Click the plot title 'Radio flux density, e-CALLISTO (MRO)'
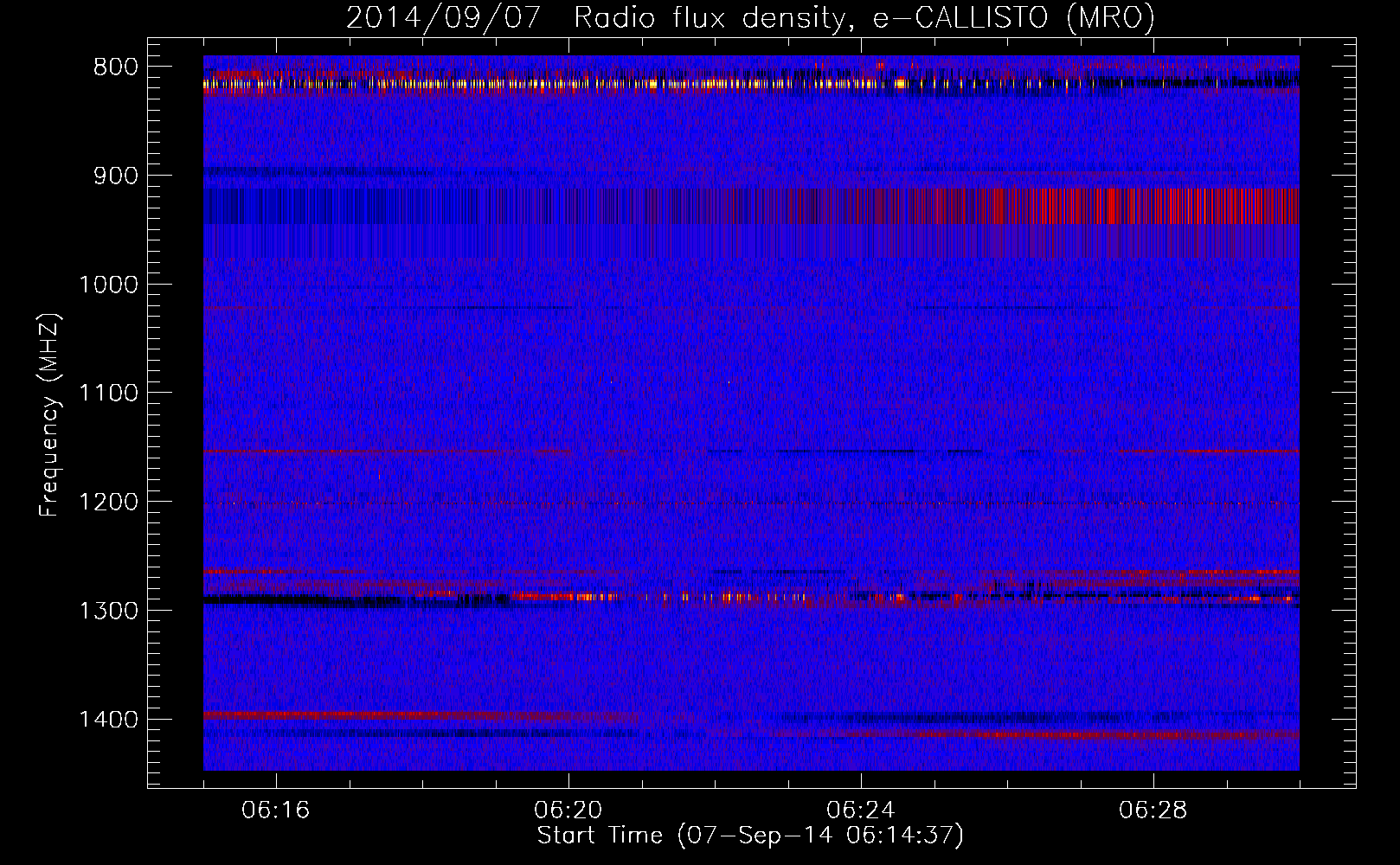Image resolution: width=1400 pixels, height=865 pixels. (864, 18)
